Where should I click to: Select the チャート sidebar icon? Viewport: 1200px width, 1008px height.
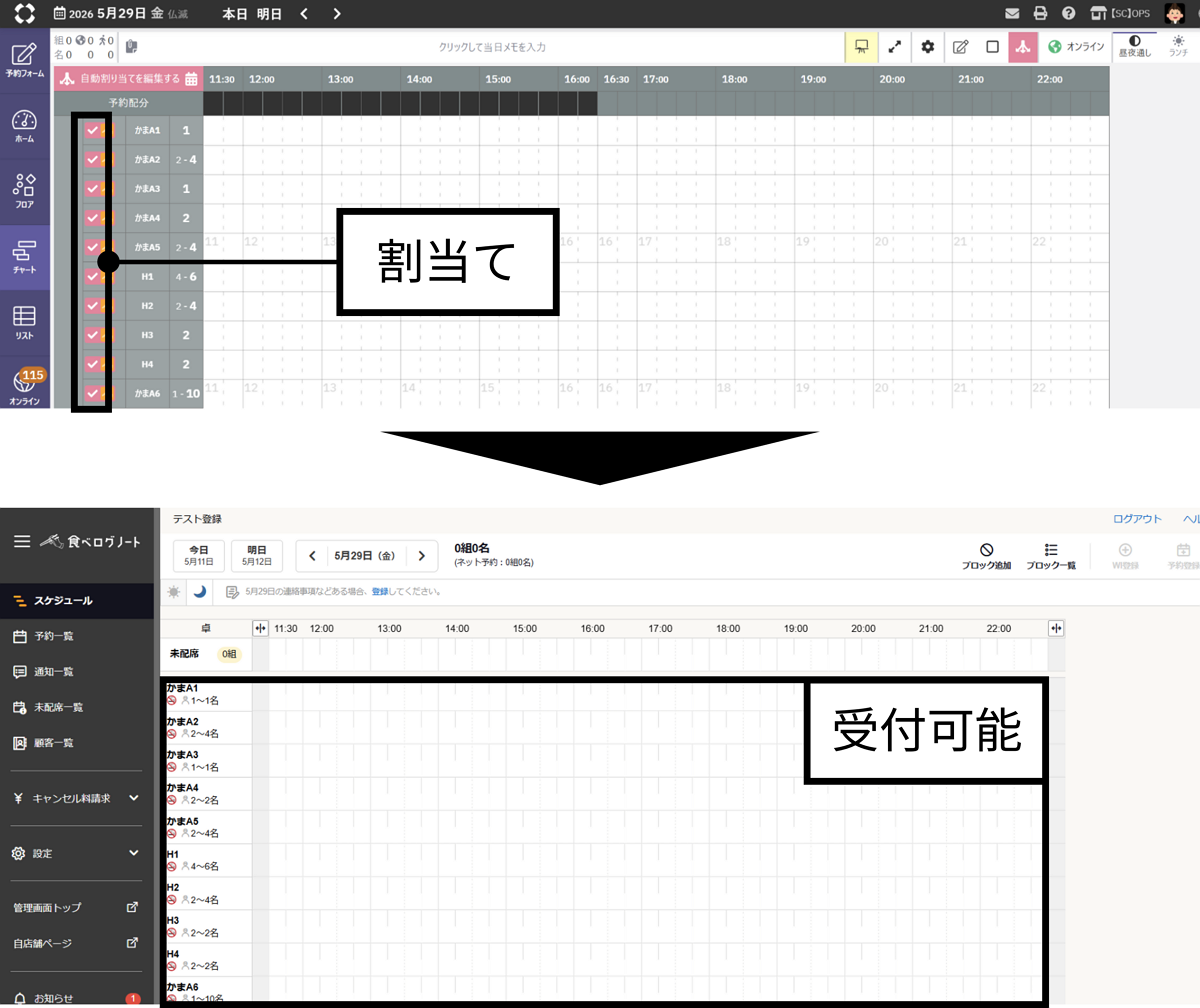pyautogui.click(x=25, y=257)
